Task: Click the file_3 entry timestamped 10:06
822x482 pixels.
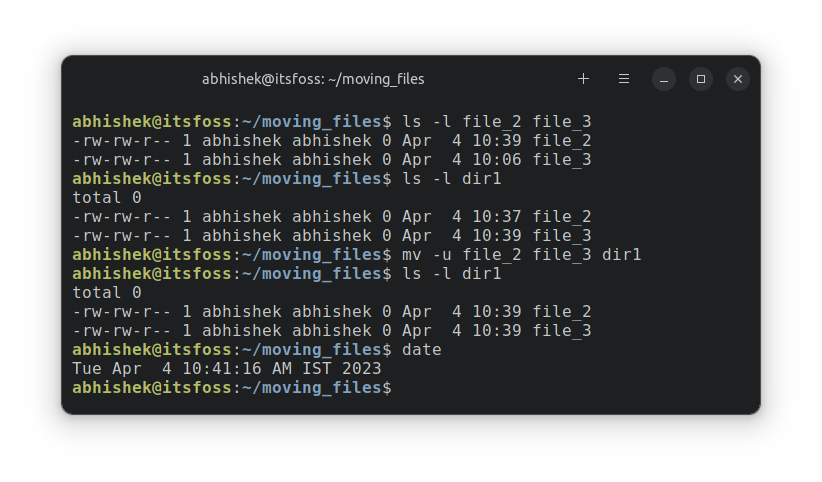Action: [x=561, y=160]
